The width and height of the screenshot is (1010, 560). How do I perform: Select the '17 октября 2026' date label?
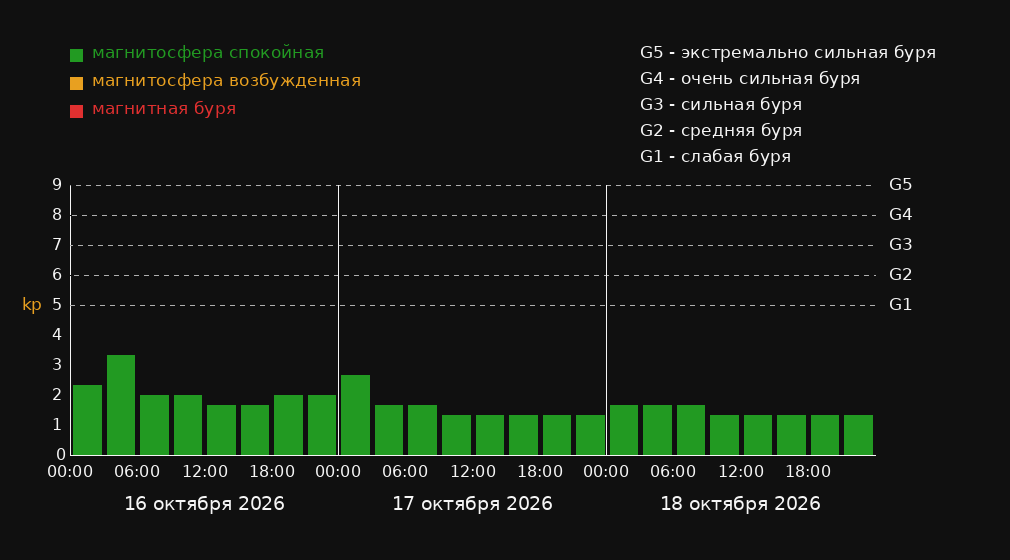pyautogui.click(x=472, y=504)
